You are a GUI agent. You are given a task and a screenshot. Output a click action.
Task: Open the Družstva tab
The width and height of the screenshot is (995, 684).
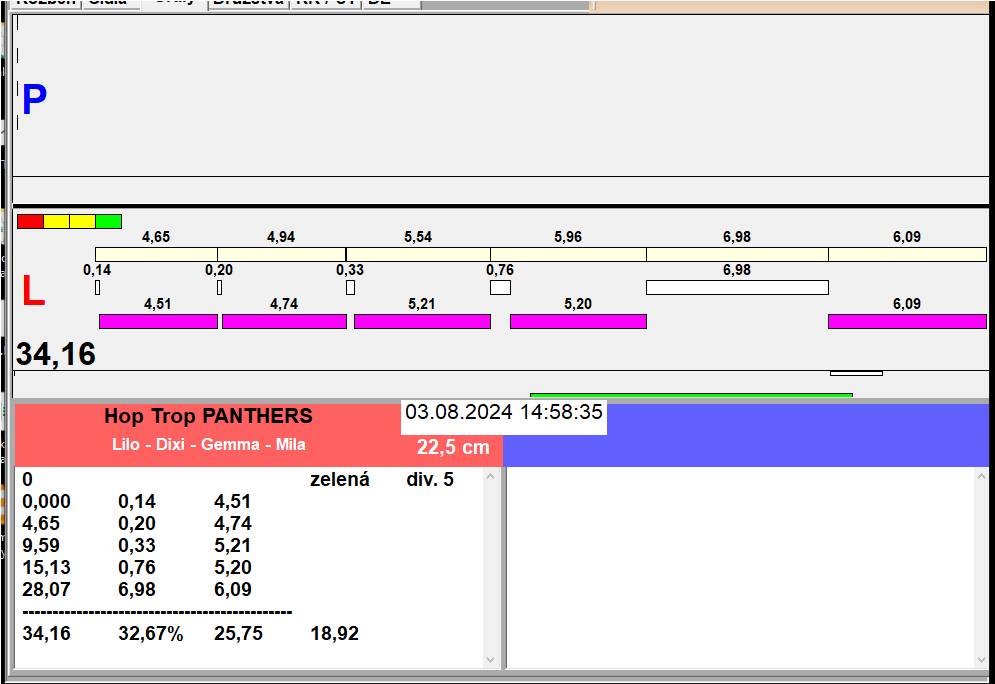pos(248,3)
